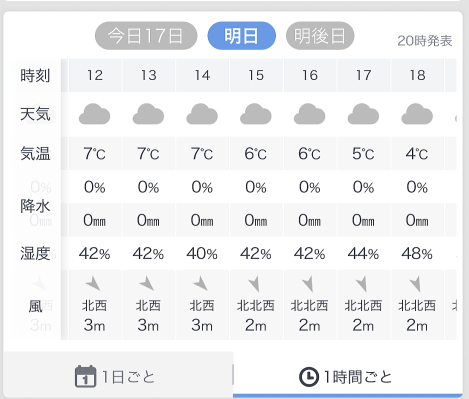Click the cloudy weather icon for 12 o'clock
This screenshot has width=469, height=399.
94,114
